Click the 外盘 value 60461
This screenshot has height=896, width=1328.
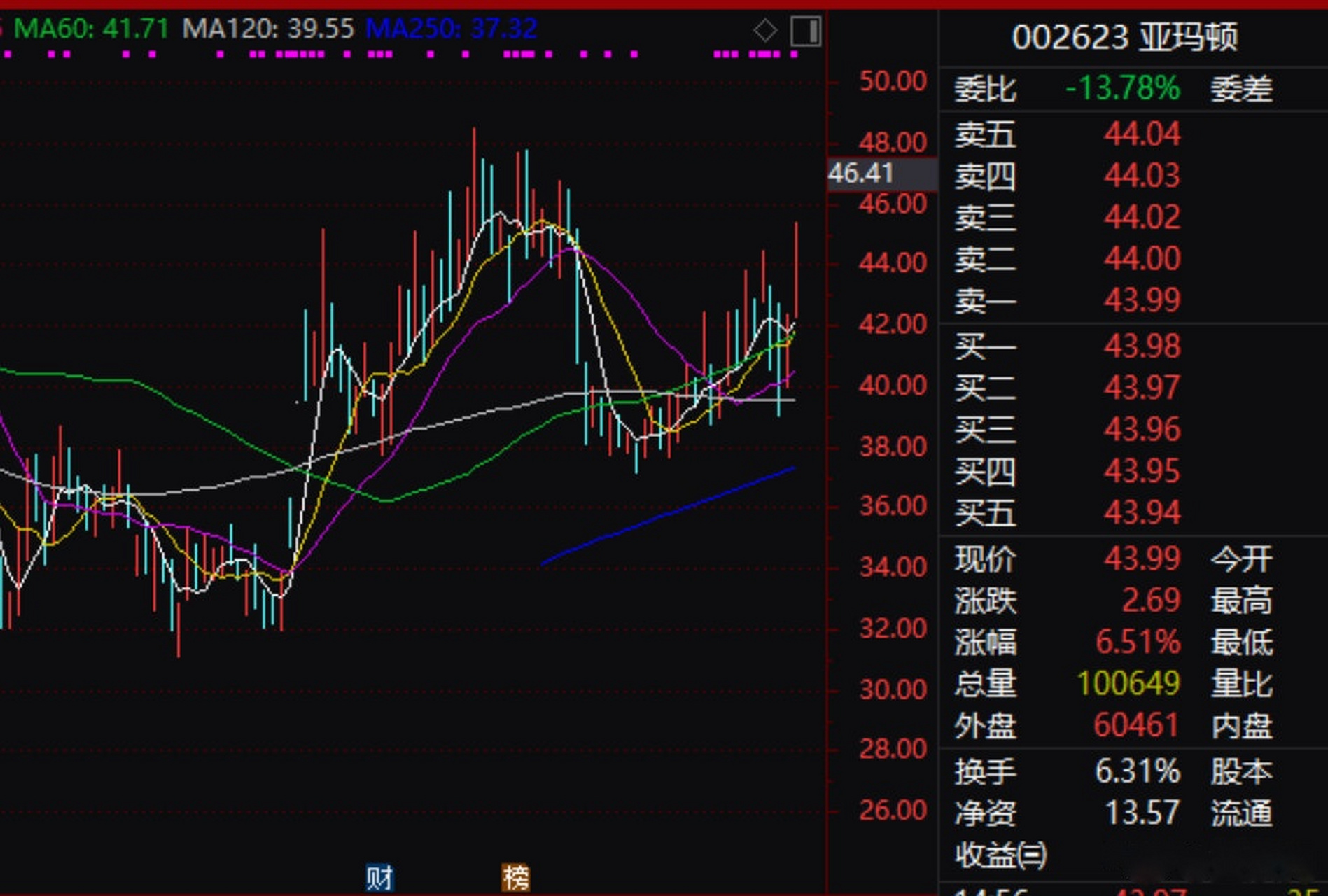pyautogui.click(x=1135, y=725)
